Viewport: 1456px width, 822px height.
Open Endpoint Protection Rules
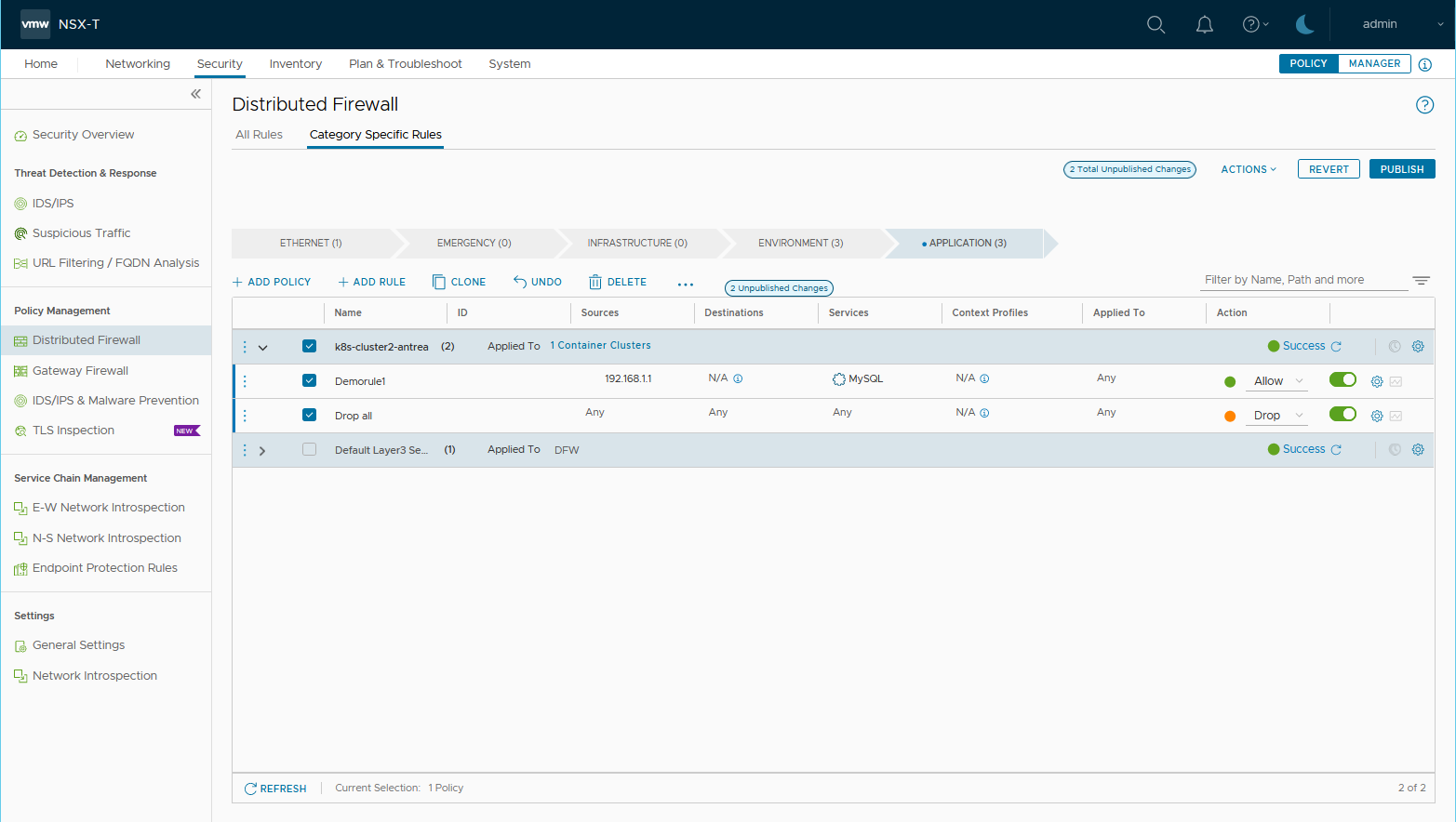coord(104,568)
